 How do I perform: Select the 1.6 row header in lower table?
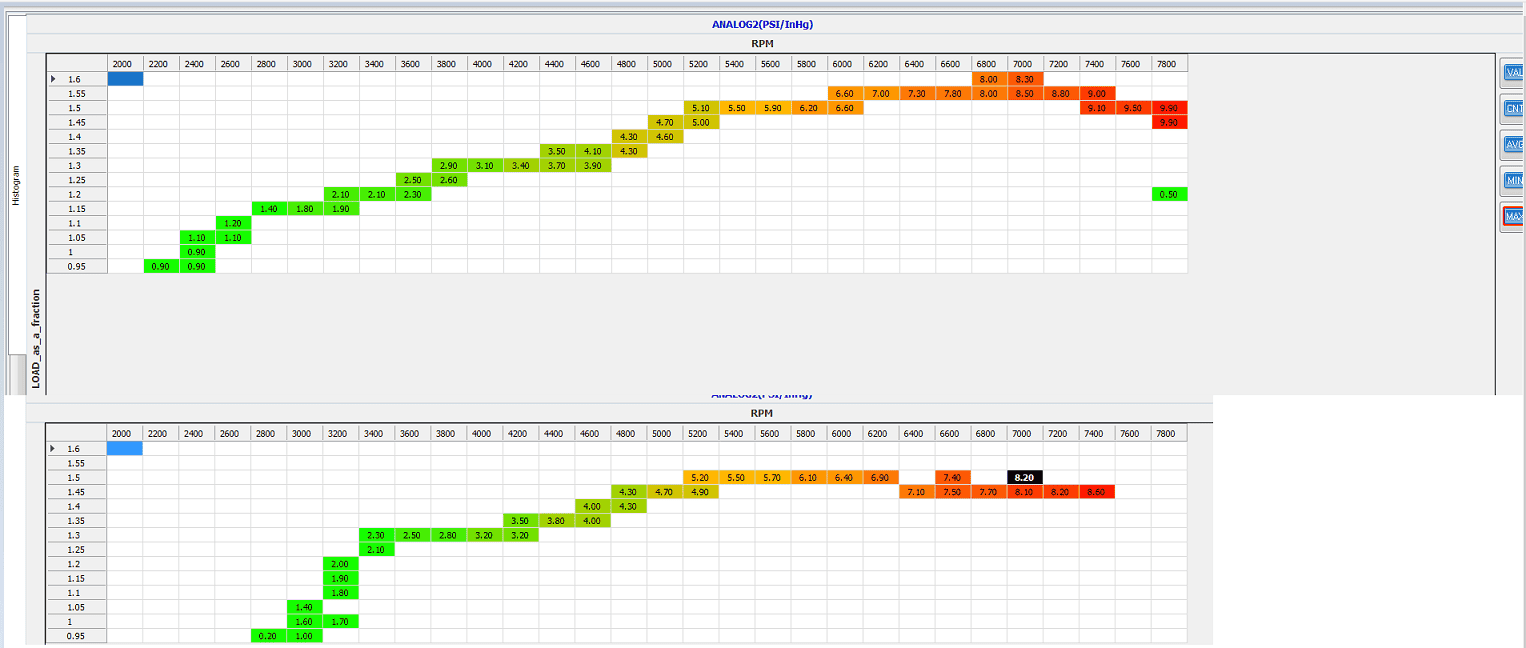tap(77, 449)
